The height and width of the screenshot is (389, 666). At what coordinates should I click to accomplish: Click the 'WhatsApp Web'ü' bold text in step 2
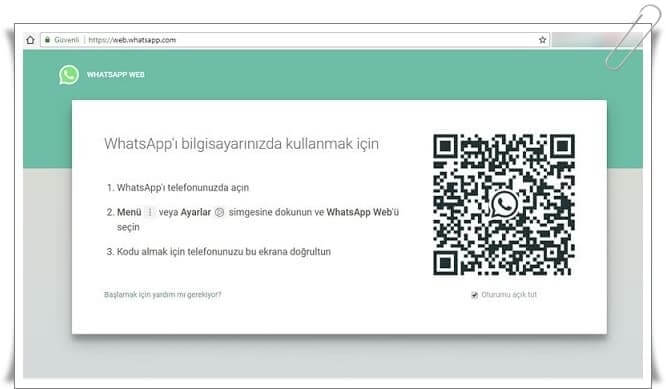pos(363,212)
